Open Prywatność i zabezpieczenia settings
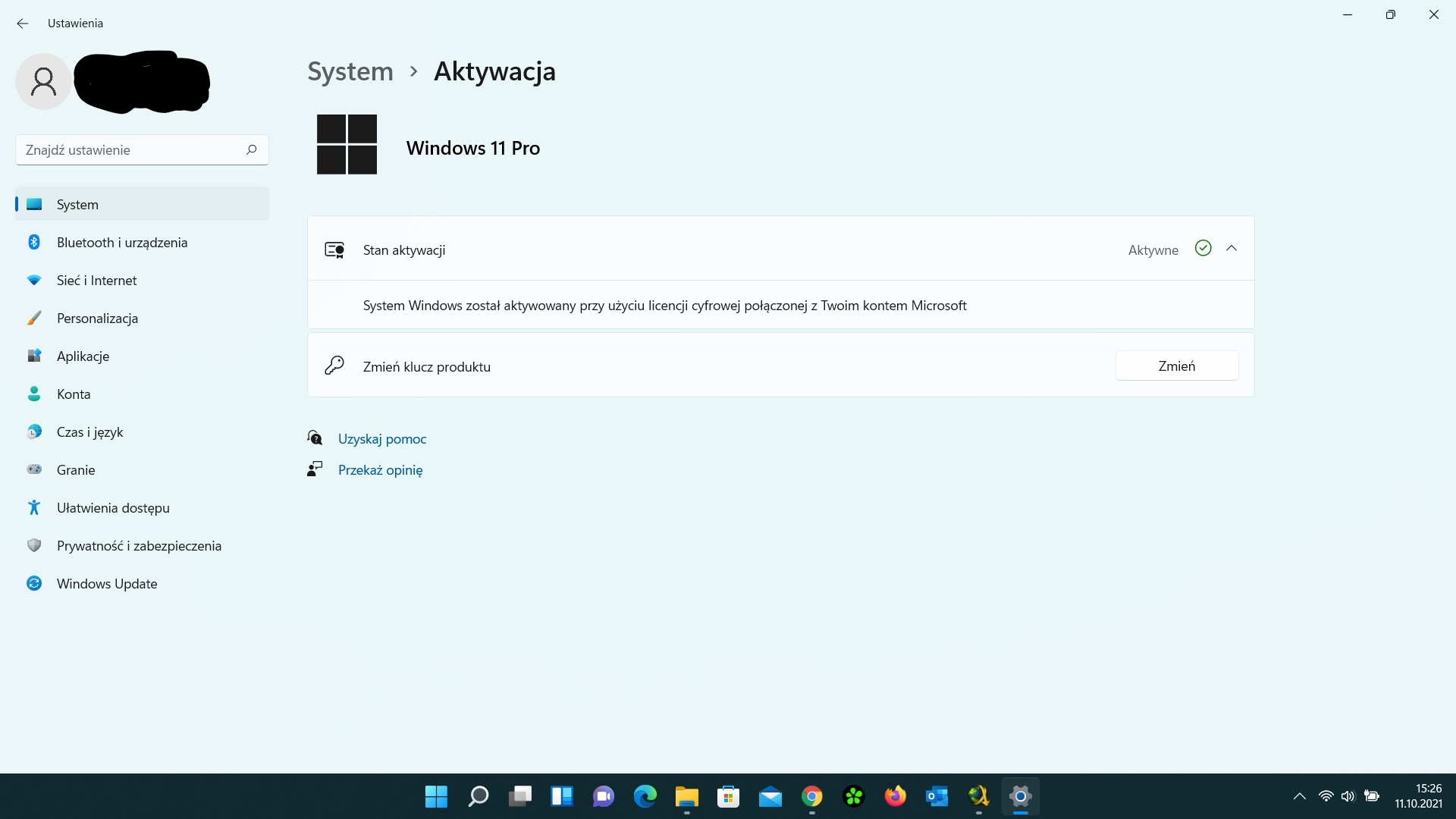The height and width of the screenshot is (819, 1456). tap(142, 545)
